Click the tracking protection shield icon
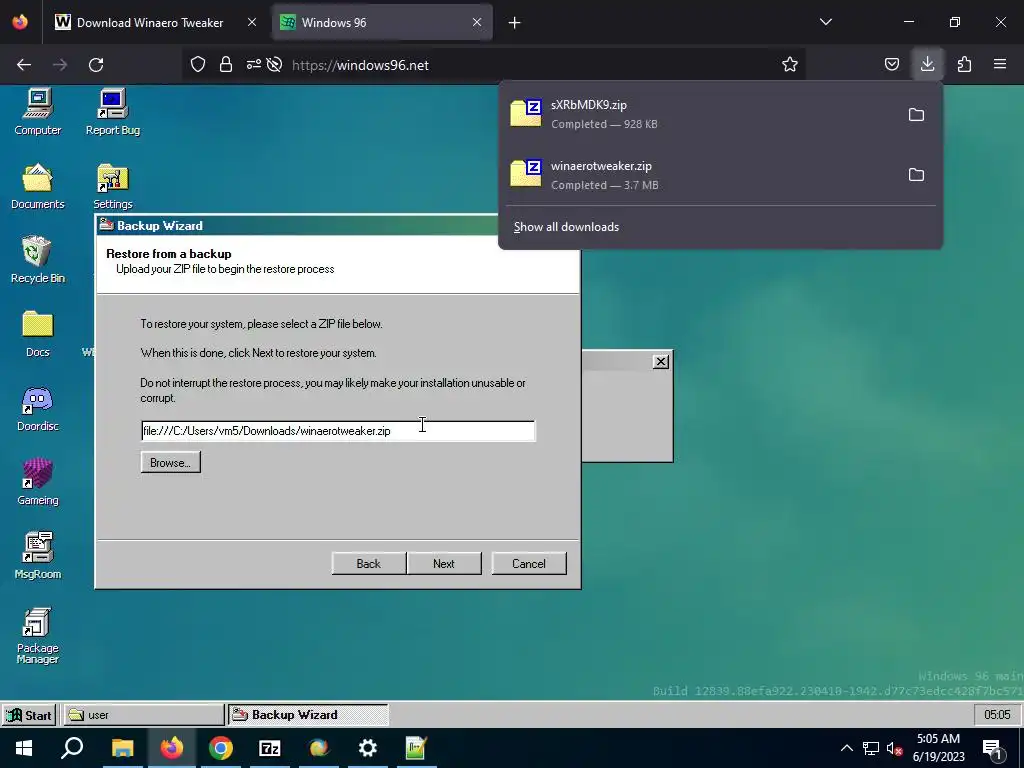 click(x=198, y=64)
